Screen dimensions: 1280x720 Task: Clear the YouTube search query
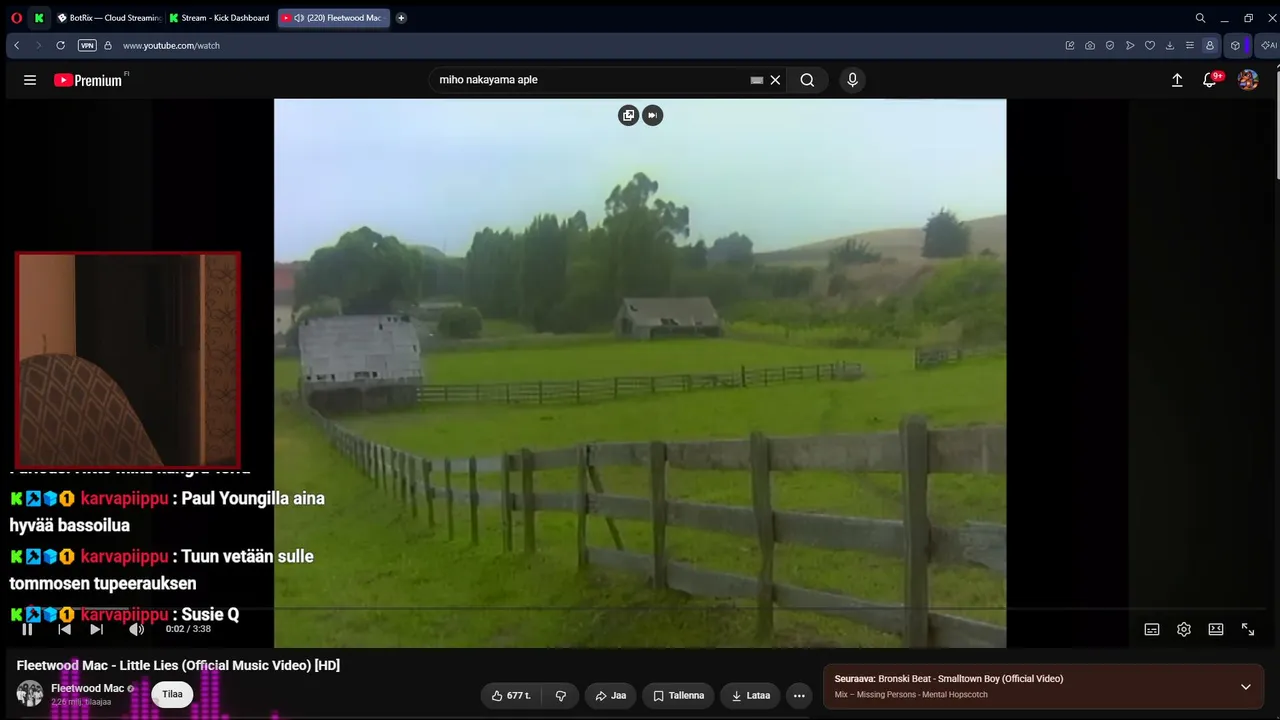pyautogui.click(x=775, y=80)
